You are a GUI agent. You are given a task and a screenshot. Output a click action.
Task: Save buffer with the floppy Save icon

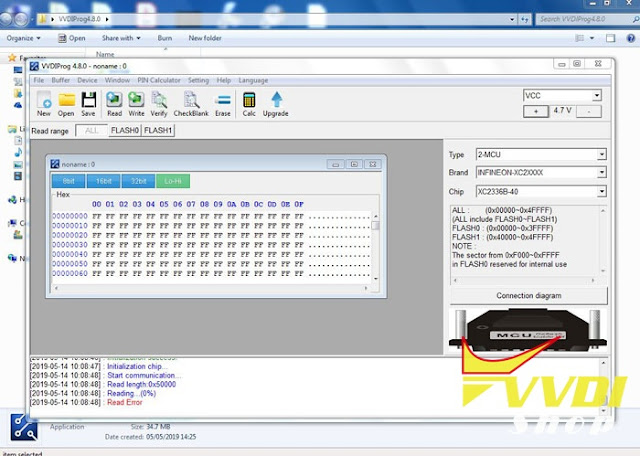coord(88,104)
